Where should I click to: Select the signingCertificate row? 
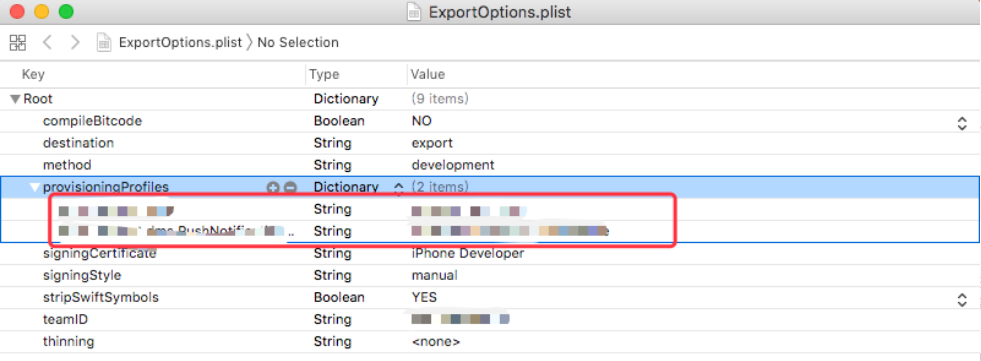pyautogui.click(x=490, y=253)
